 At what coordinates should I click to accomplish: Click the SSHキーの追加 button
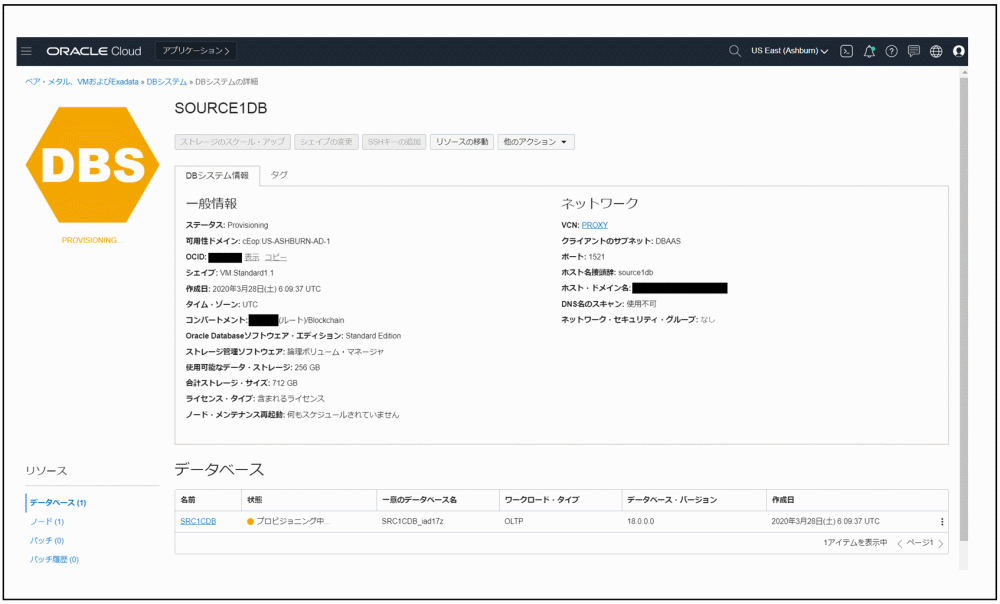pos(394,142)
